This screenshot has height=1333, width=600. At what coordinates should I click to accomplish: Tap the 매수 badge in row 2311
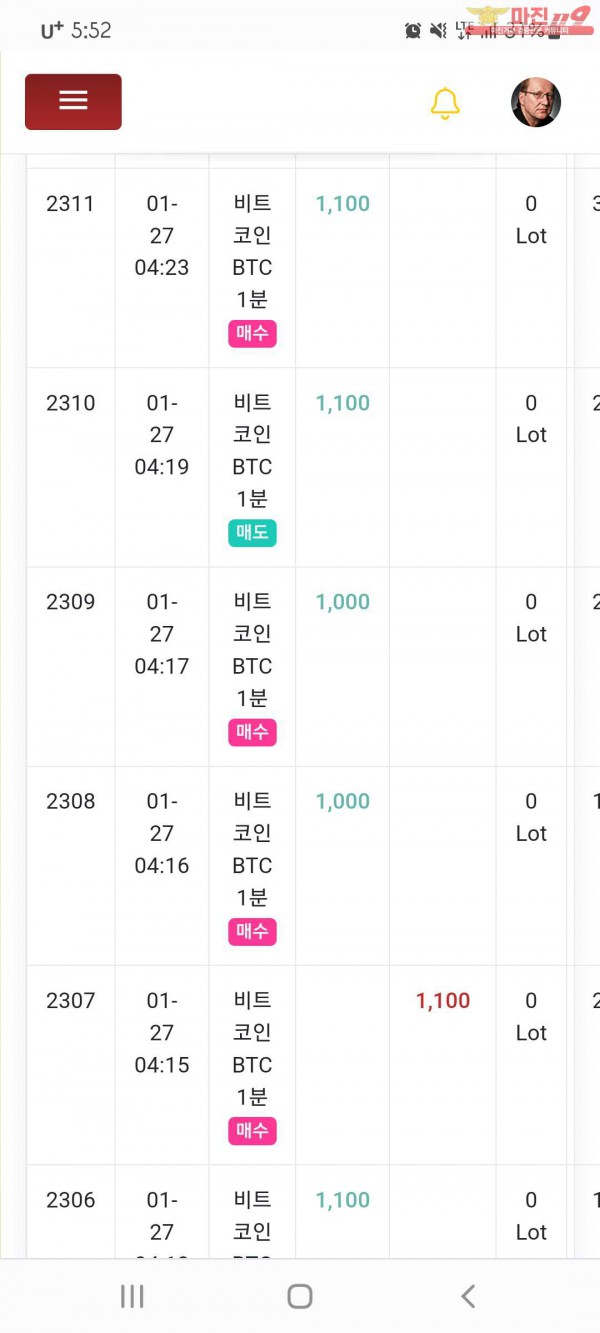[252, 333]
